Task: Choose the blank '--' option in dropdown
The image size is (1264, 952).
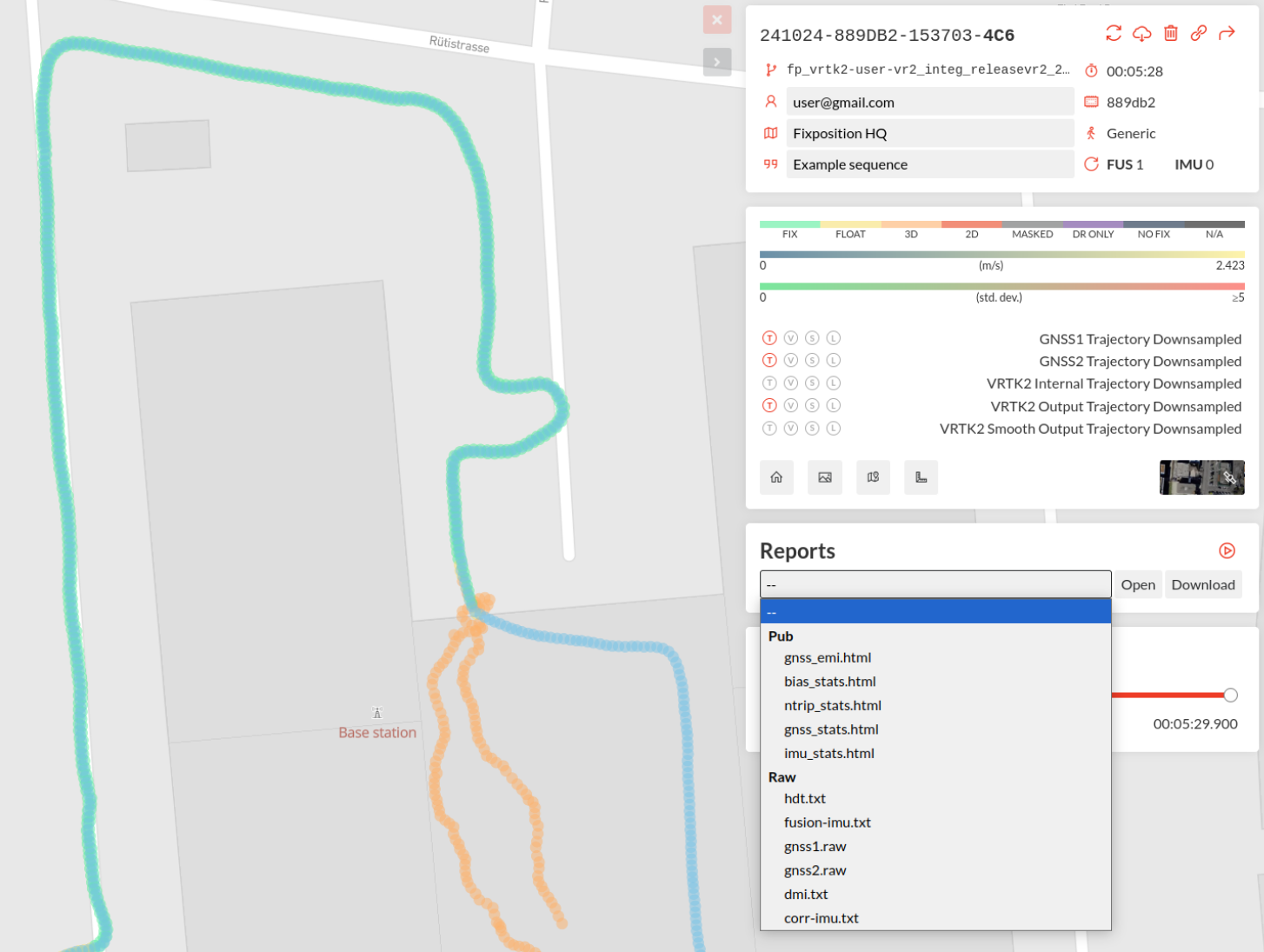Action: [935, 612]
